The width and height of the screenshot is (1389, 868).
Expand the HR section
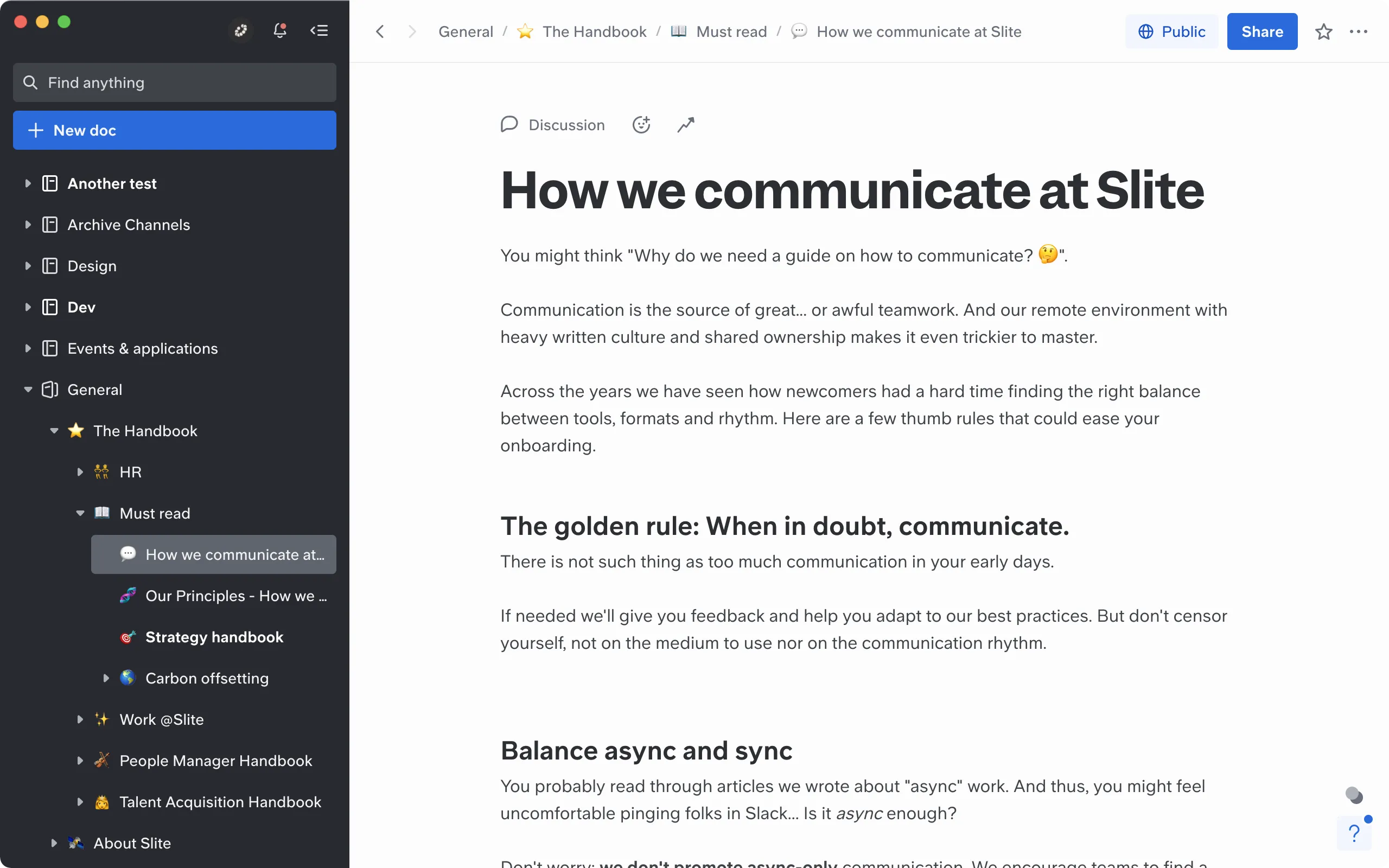coord(80,472)
